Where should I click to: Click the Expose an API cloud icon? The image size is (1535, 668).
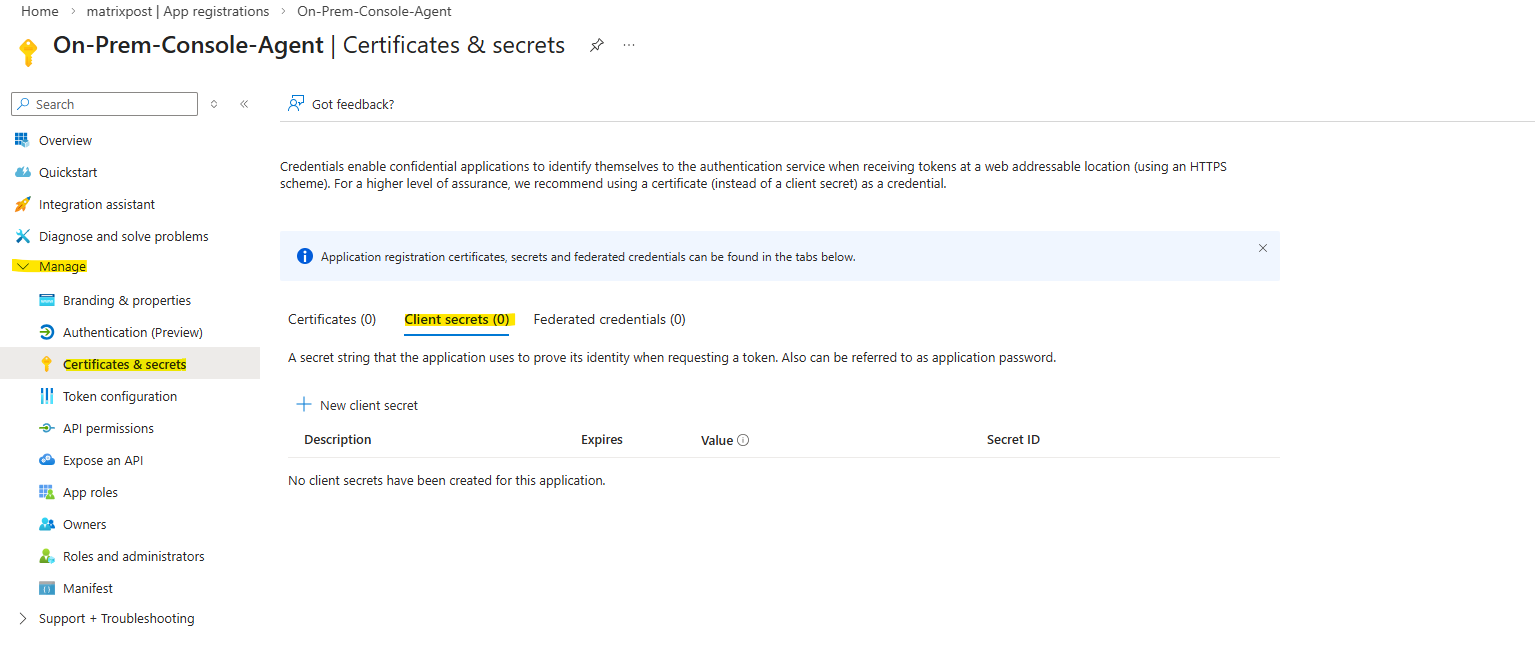[x=46, y=460]
